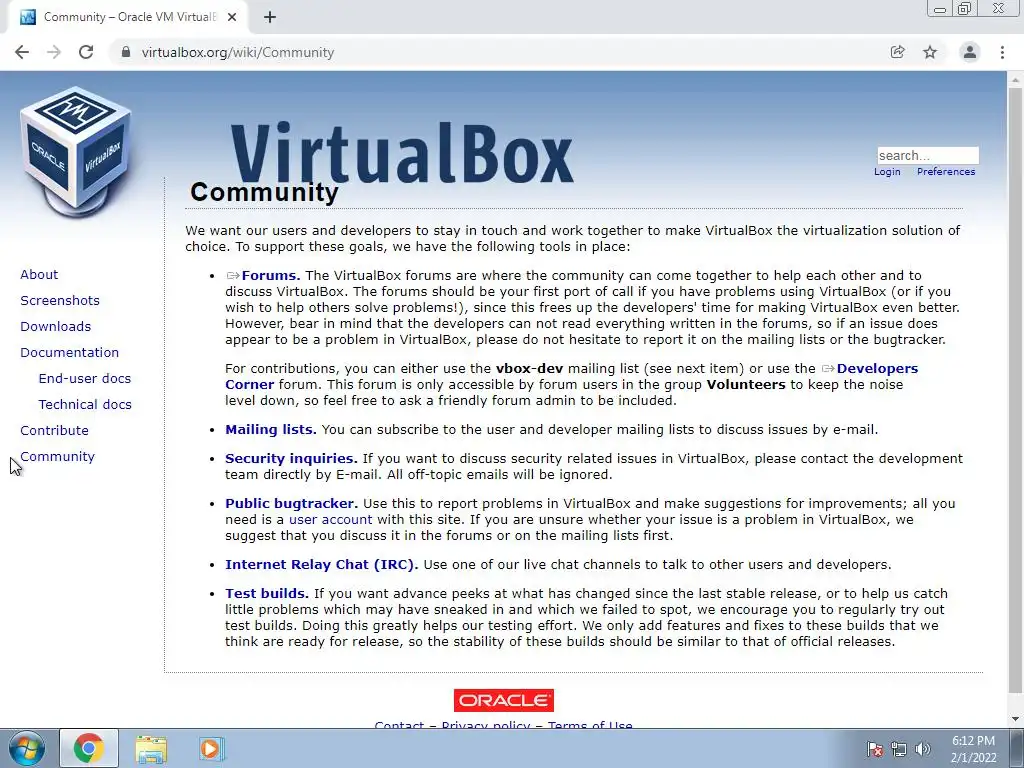This screenshot has height=768, width=1024.
Task: Click the browser Back arrow
Action: tap(22, 52)
